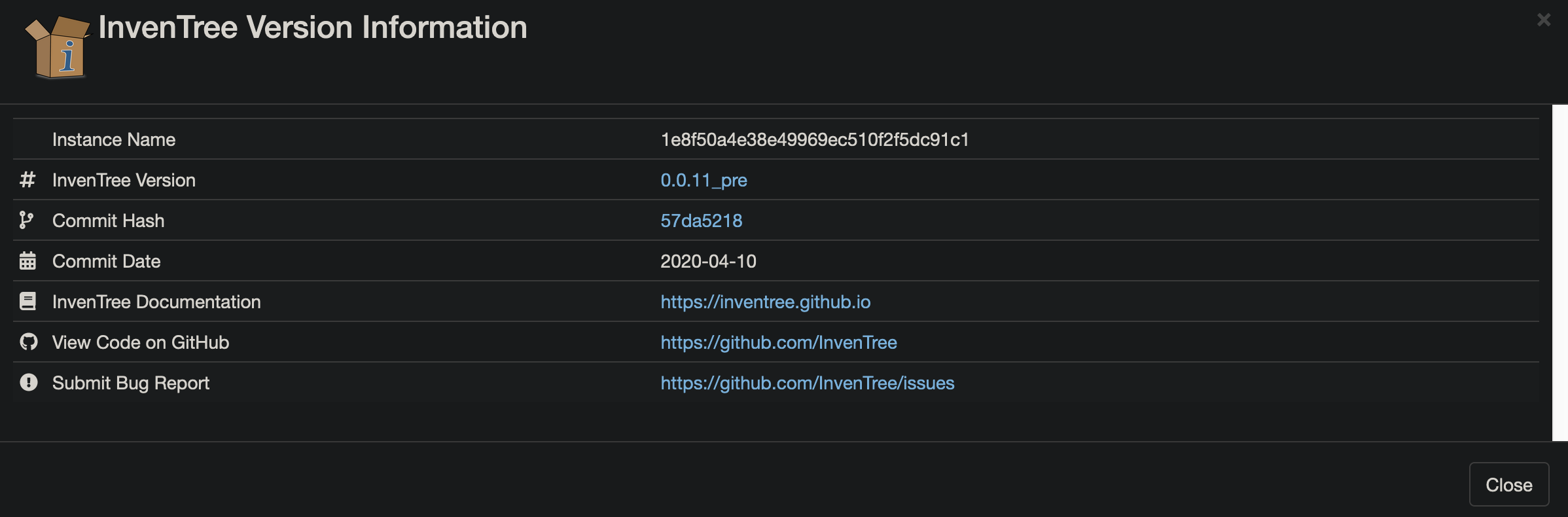Click the InvenTree box logo icon

[56, 49]
